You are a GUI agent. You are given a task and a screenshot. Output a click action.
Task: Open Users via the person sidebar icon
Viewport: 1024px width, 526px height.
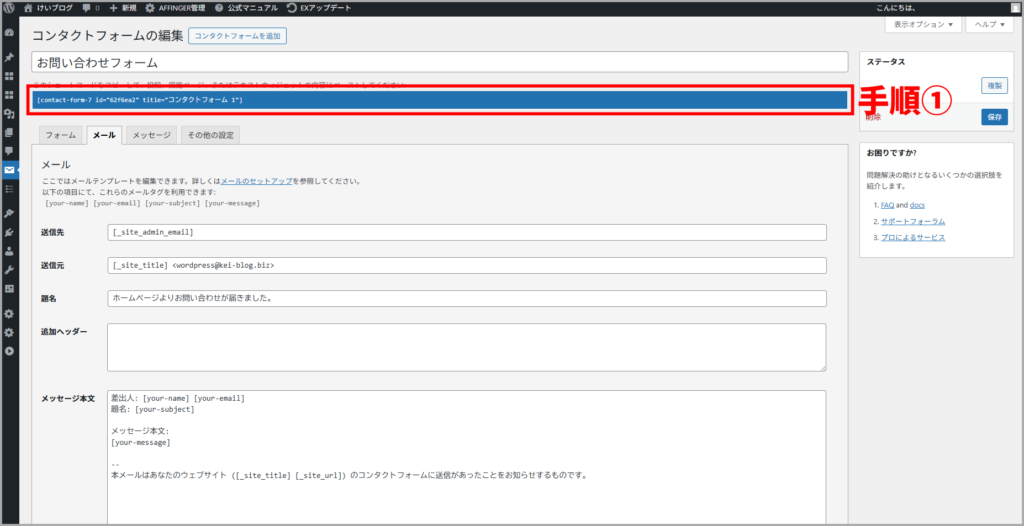coord(9,251)
